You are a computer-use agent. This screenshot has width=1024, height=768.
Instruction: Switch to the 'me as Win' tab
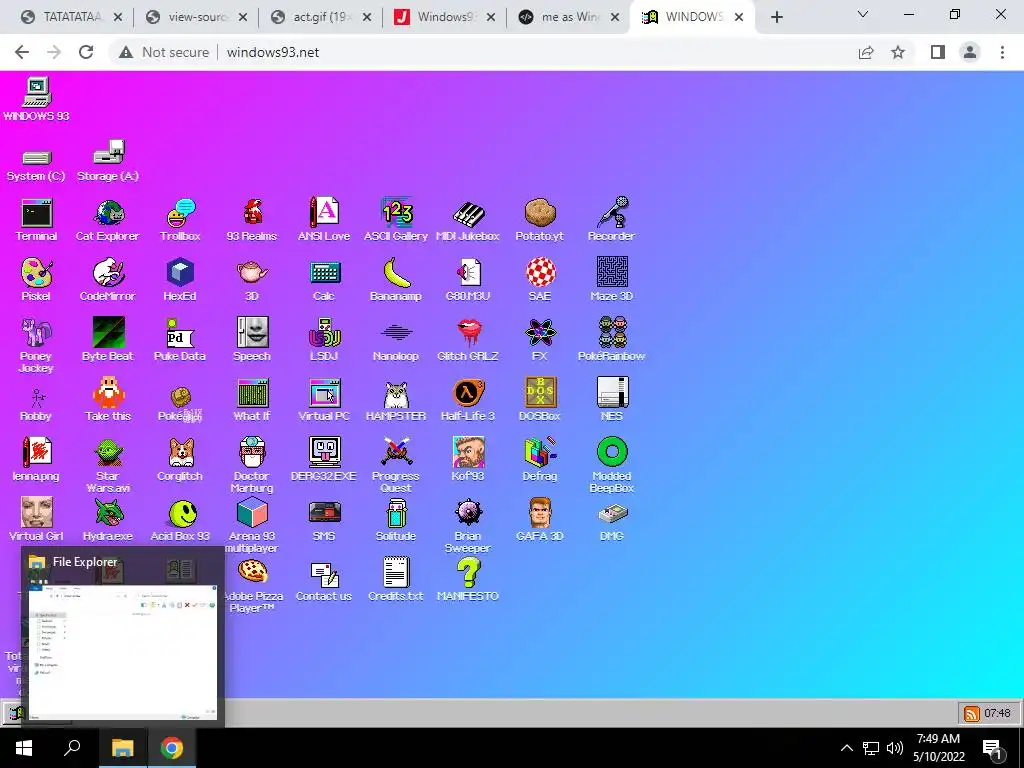coord(567,17)
